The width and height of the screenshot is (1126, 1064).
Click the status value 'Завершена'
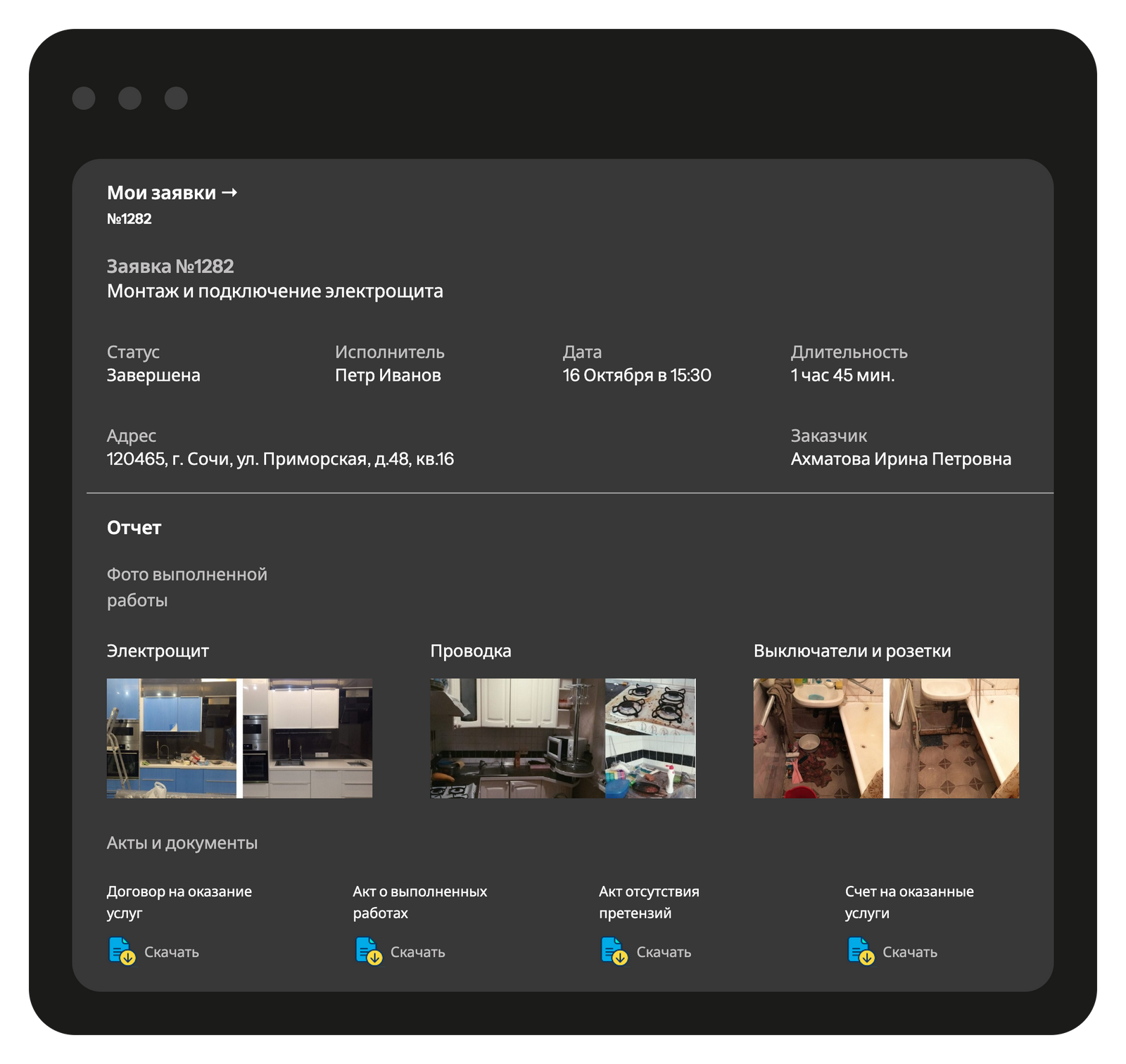click(153, 375)
